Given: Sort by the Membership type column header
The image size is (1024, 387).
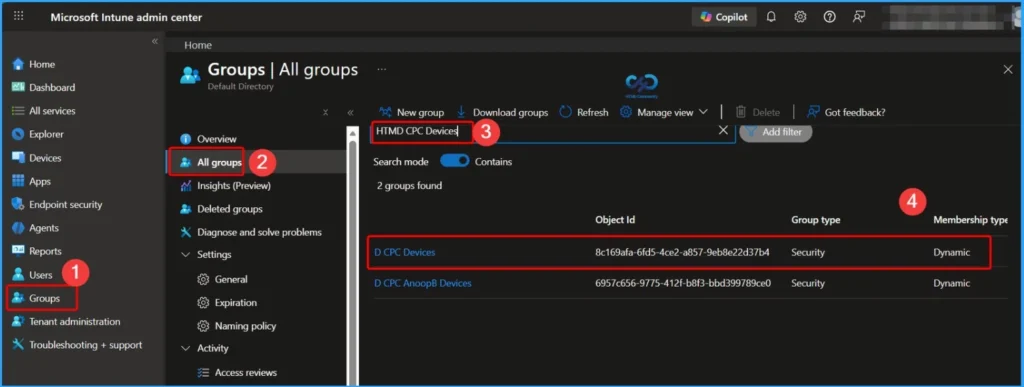Looking at the screenshot, I should click(x=970, y=220).
